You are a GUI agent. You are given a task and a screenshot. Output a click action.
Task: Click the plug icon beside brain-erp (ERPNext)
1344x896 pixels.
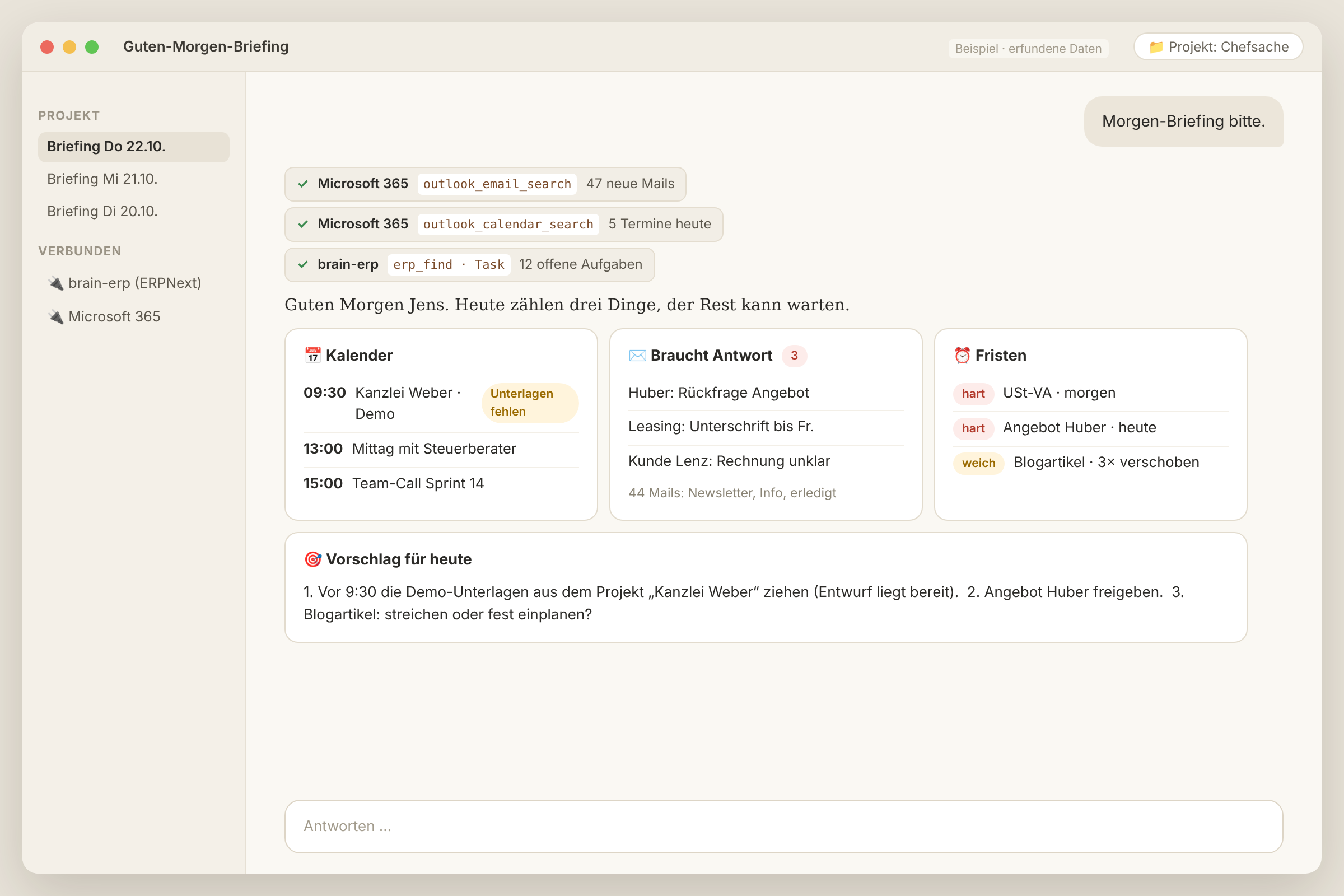click(55, 283)
